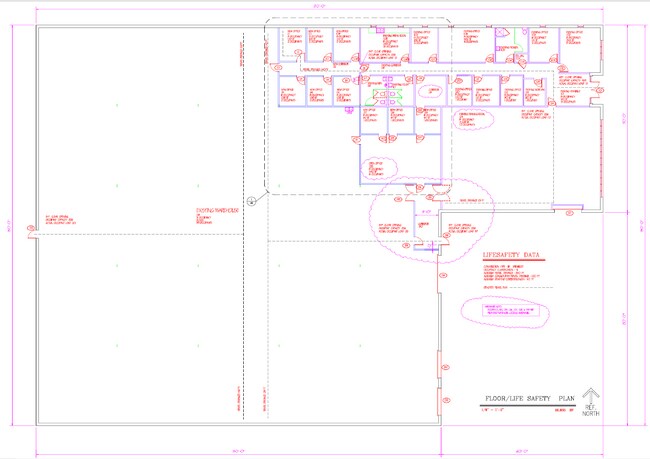This screenshot has width=650, height=459.
Task: Click the bottom-left horizontal dimension text
Action: pos(238,450)
